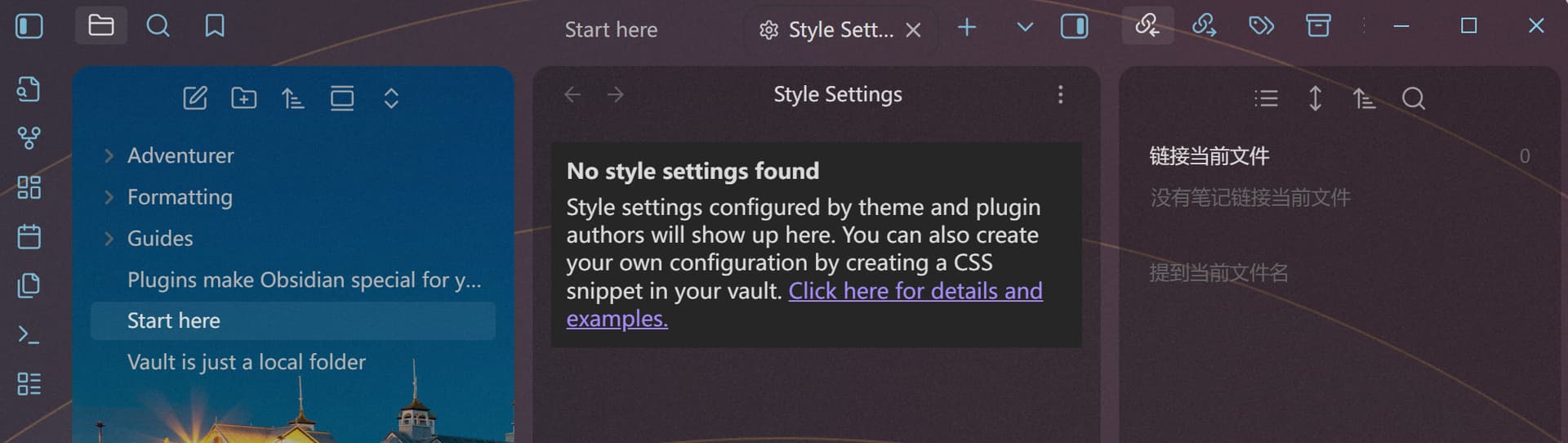
Task: Close the Style Settings tab
Action: click(x=913, y=30)
